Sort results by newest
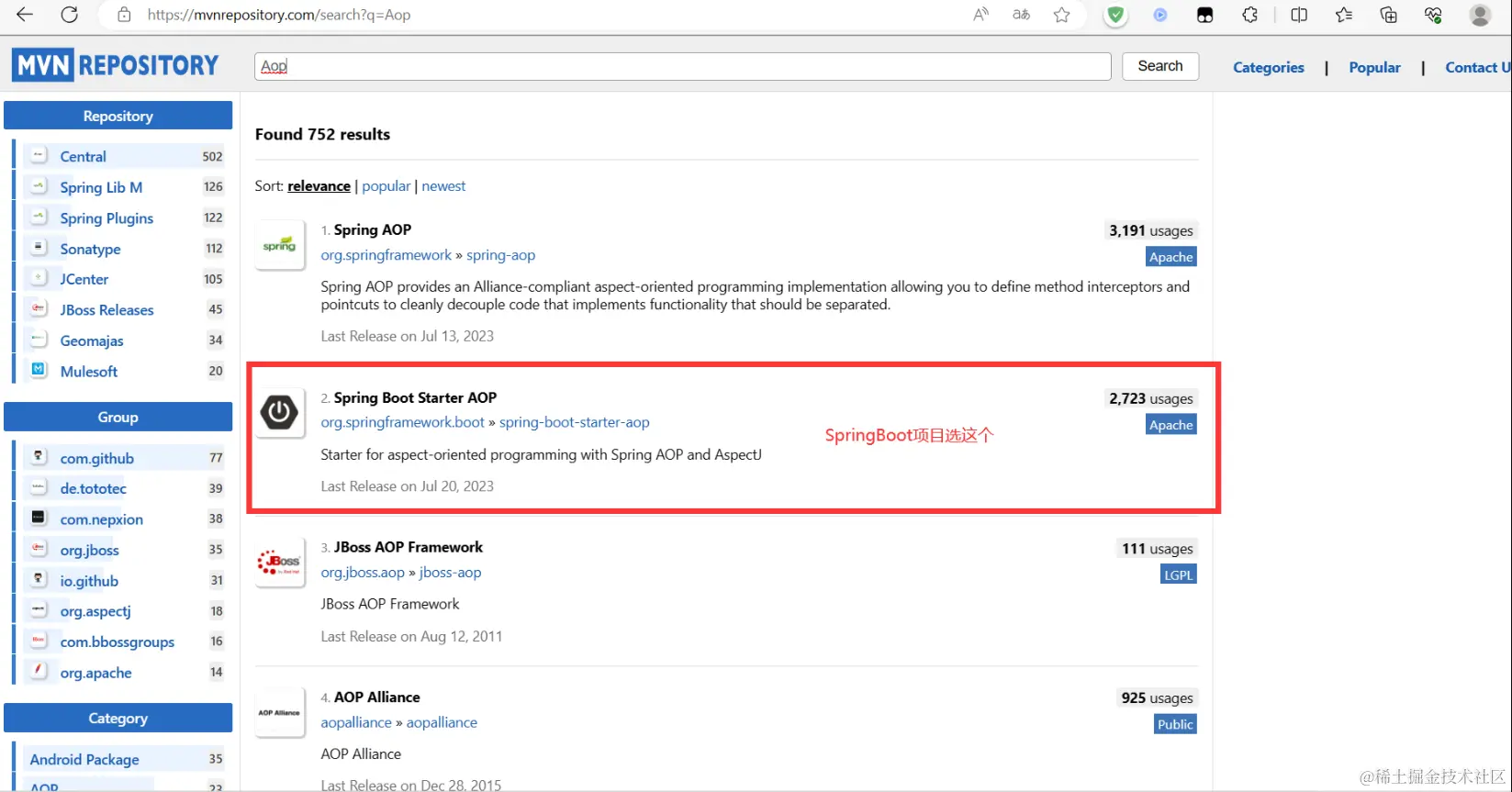1512x792 pixels. pos(443,185)
